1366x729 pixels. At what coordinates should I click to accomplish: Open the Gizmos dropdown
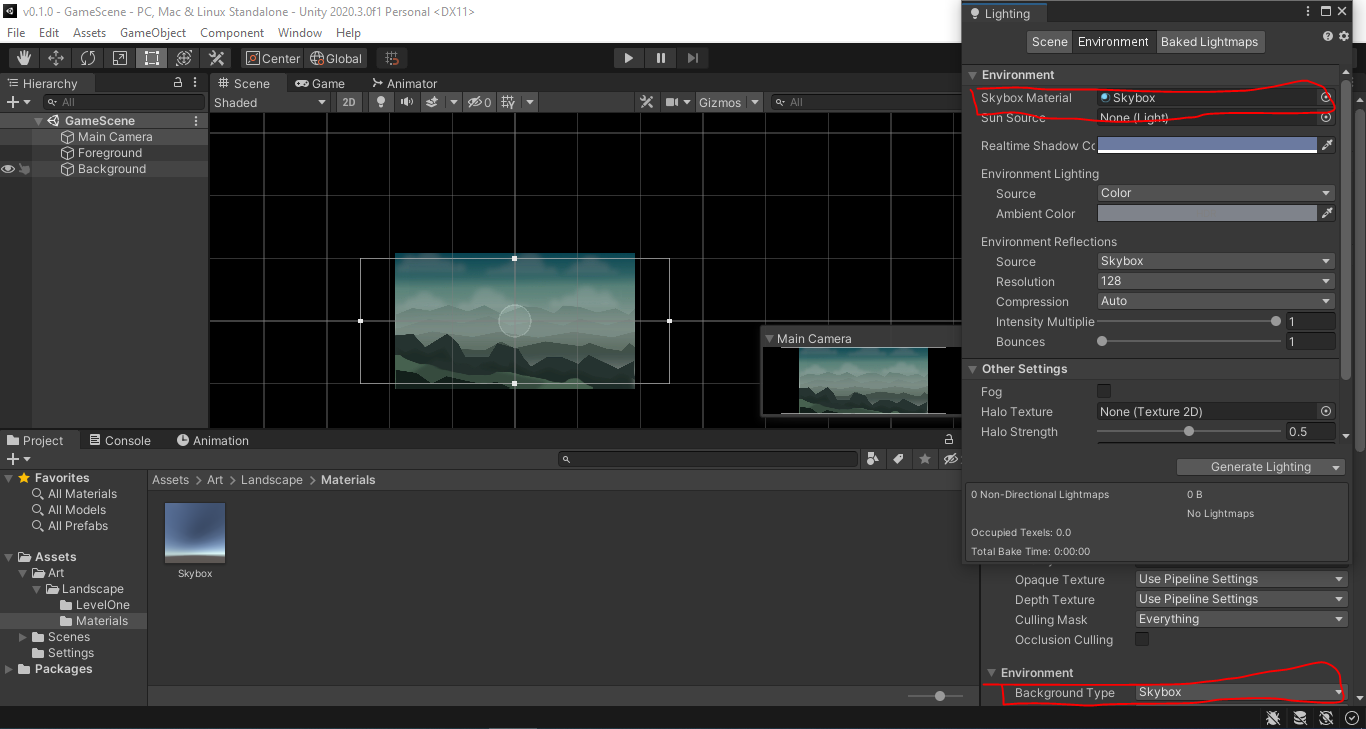click(727, 102)
